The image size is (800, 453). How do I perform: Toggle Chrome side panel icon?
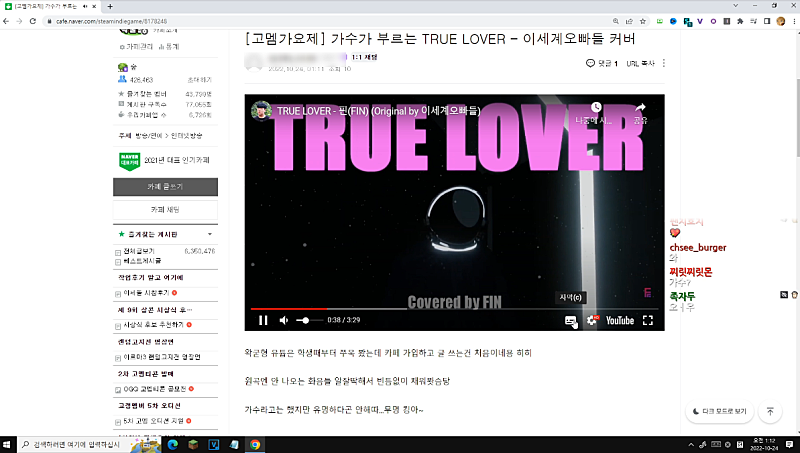click(767, 21)
